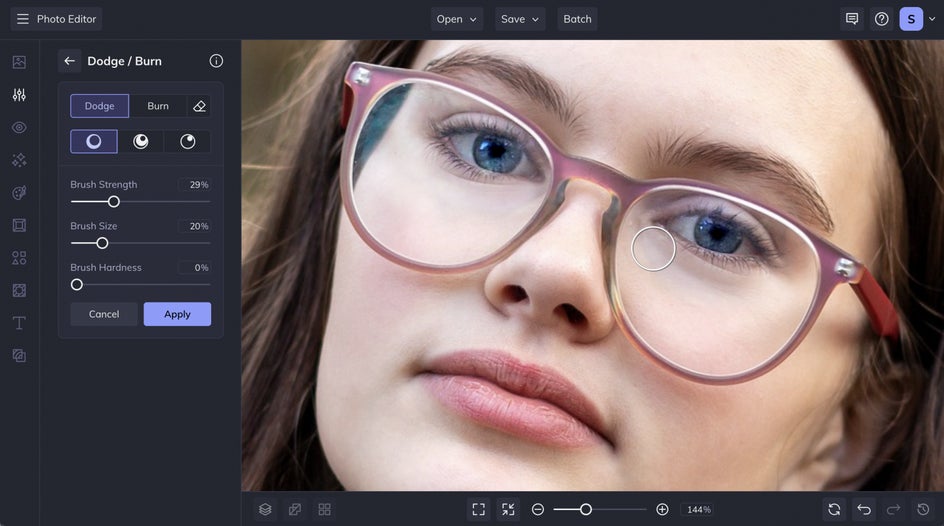Open the S user account avatar
The height and width of the screenshot is (526, 944).
tap(911, 19)
